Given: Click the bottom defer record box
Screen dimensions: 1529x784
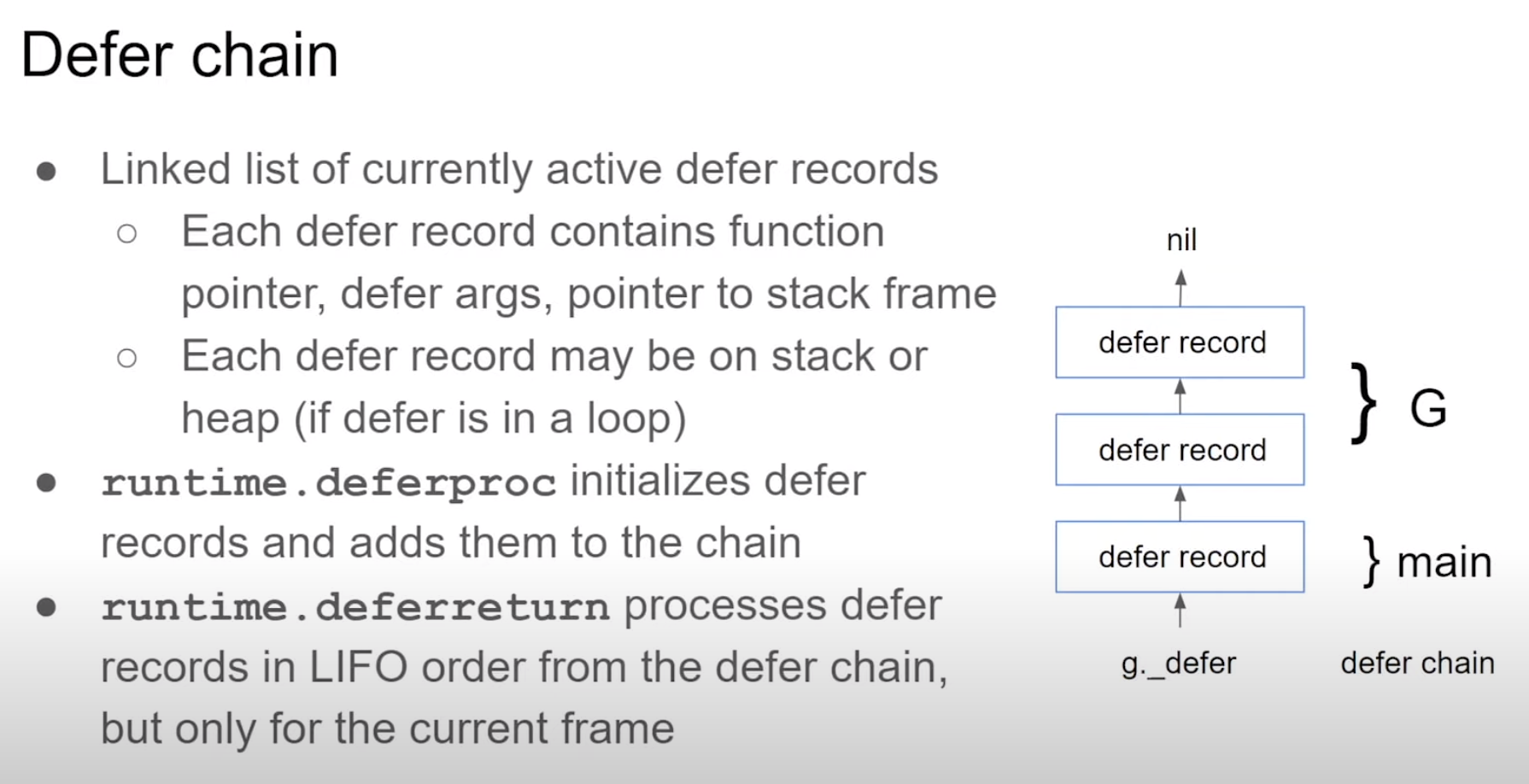Looking at the screenshot, I should tap(1180, 556).
